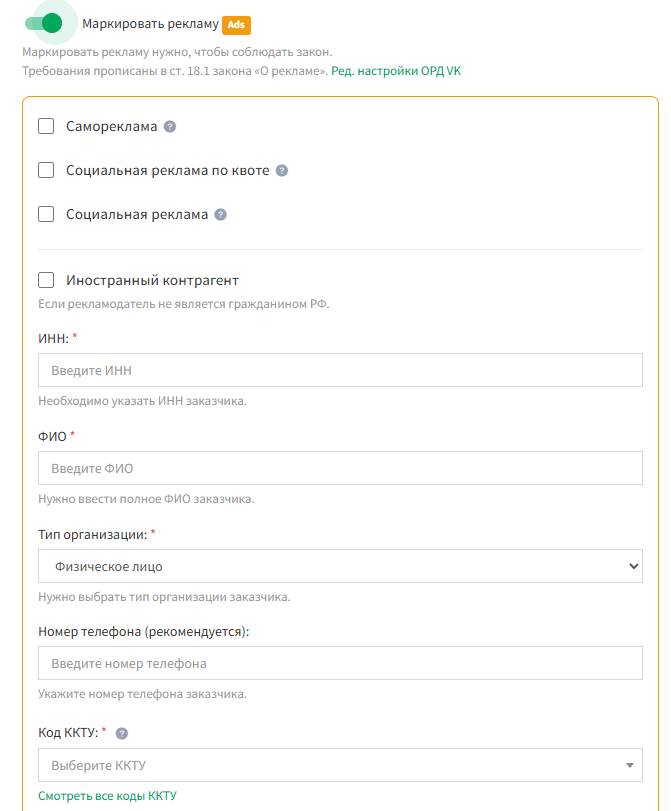This screenshot has height=811, width=671.
Task: Click the Введите ФИО text field
Action: (340, 468)
